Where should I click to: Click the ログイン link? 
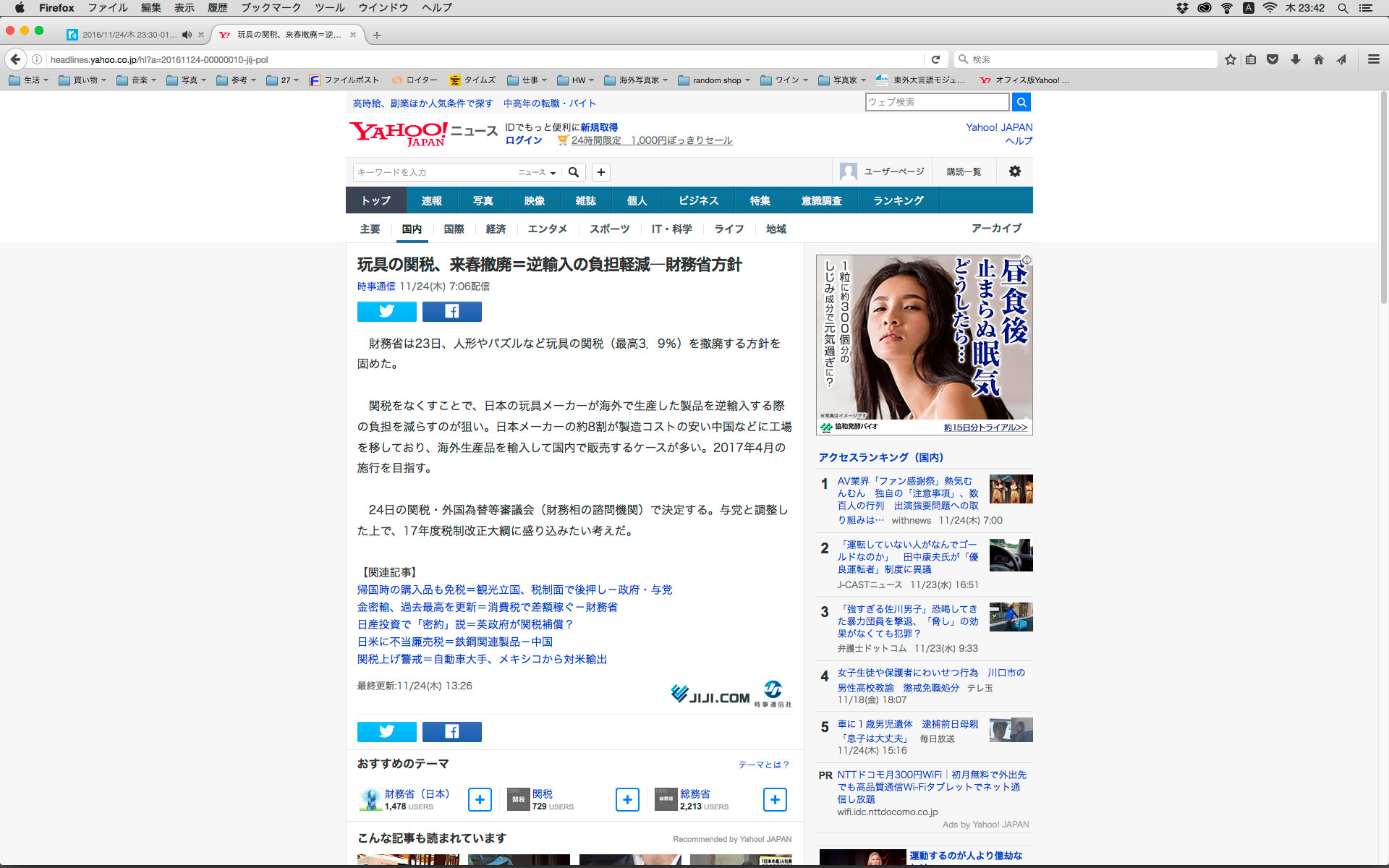tap(523, 140)
